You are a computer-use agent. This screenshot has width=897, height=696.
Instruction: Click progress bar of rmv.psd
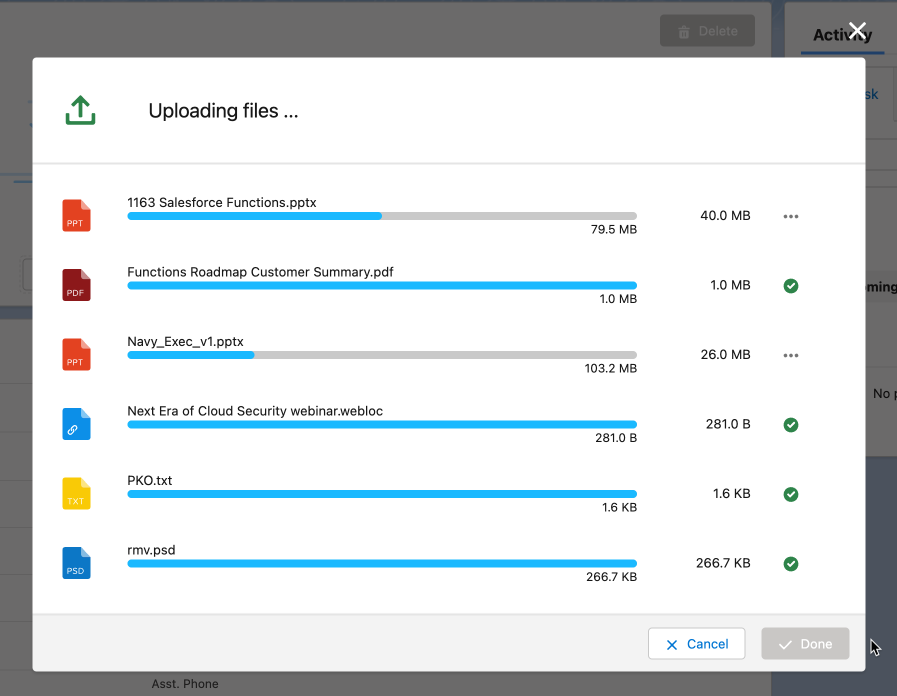click(382, 563)
